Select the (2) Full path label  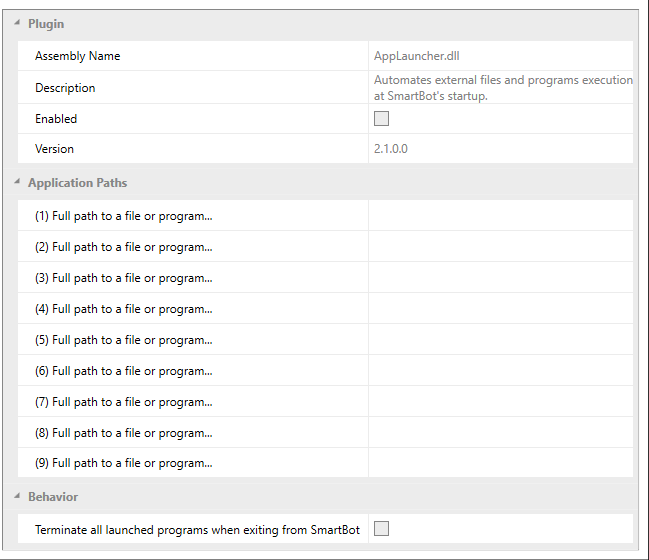(x=123, y=247)
